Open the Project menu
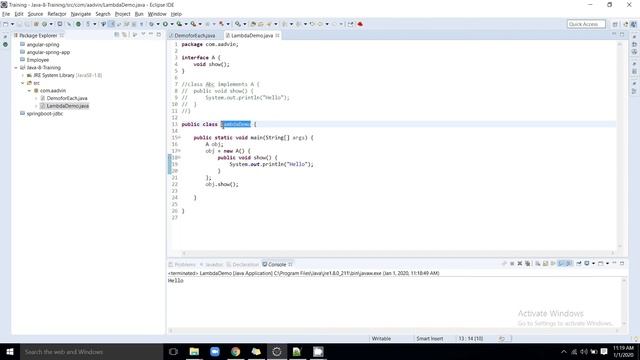The width and height of the screenshot is (640, 360). (x=122, y=14)
